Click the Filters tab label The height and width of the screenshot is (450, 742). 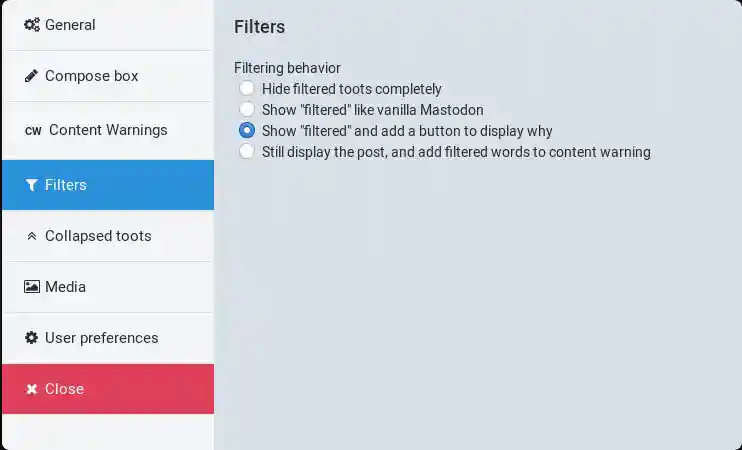coord(66,185)
